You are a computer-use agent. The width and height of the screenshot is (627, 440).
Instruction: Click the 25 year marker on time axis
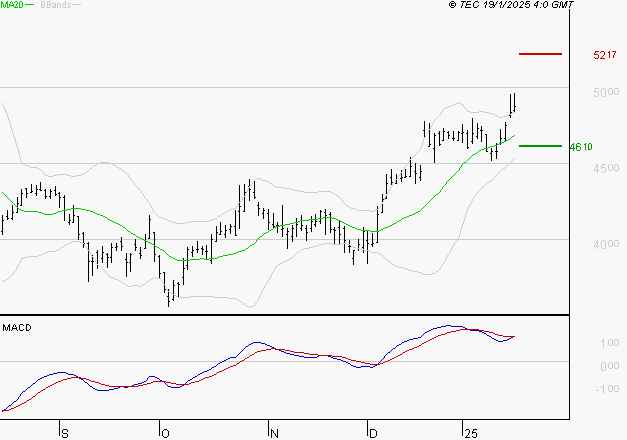(x=471, y=433)
